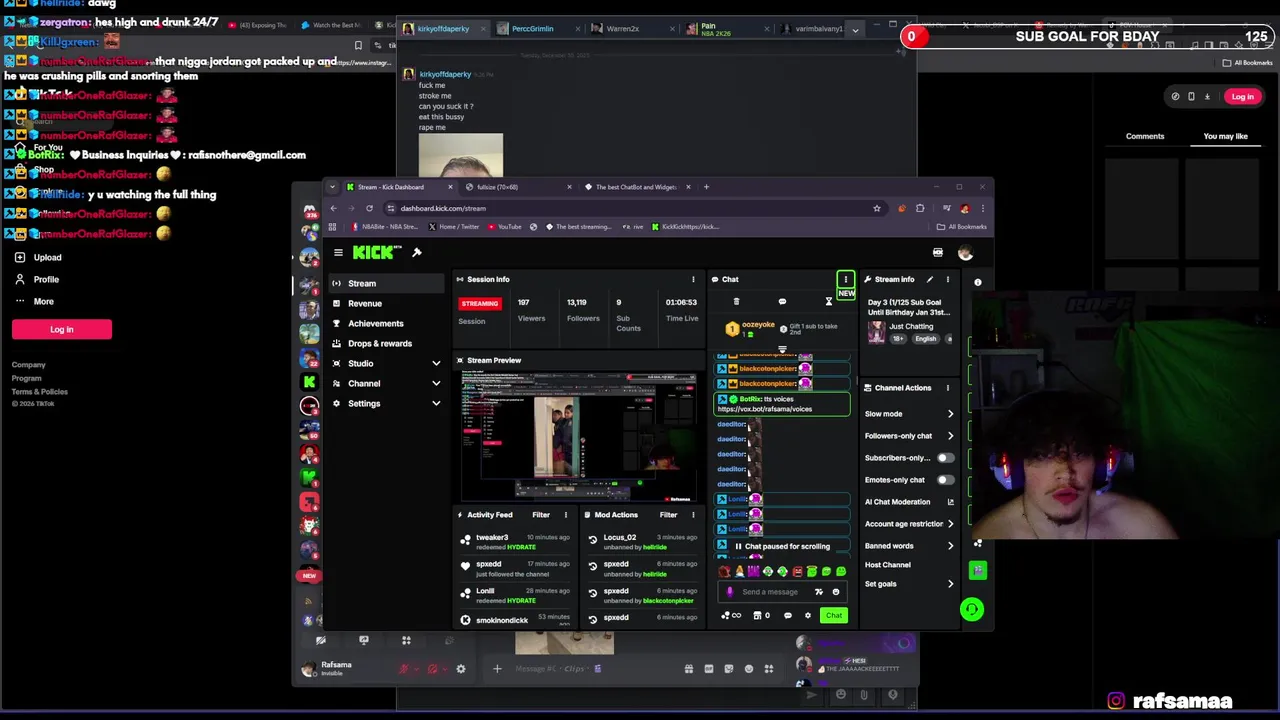The height and width of the screenshot is (720, 1280).
Task: Click Filter in Mod Actions
Action: (x=668, y=515)
